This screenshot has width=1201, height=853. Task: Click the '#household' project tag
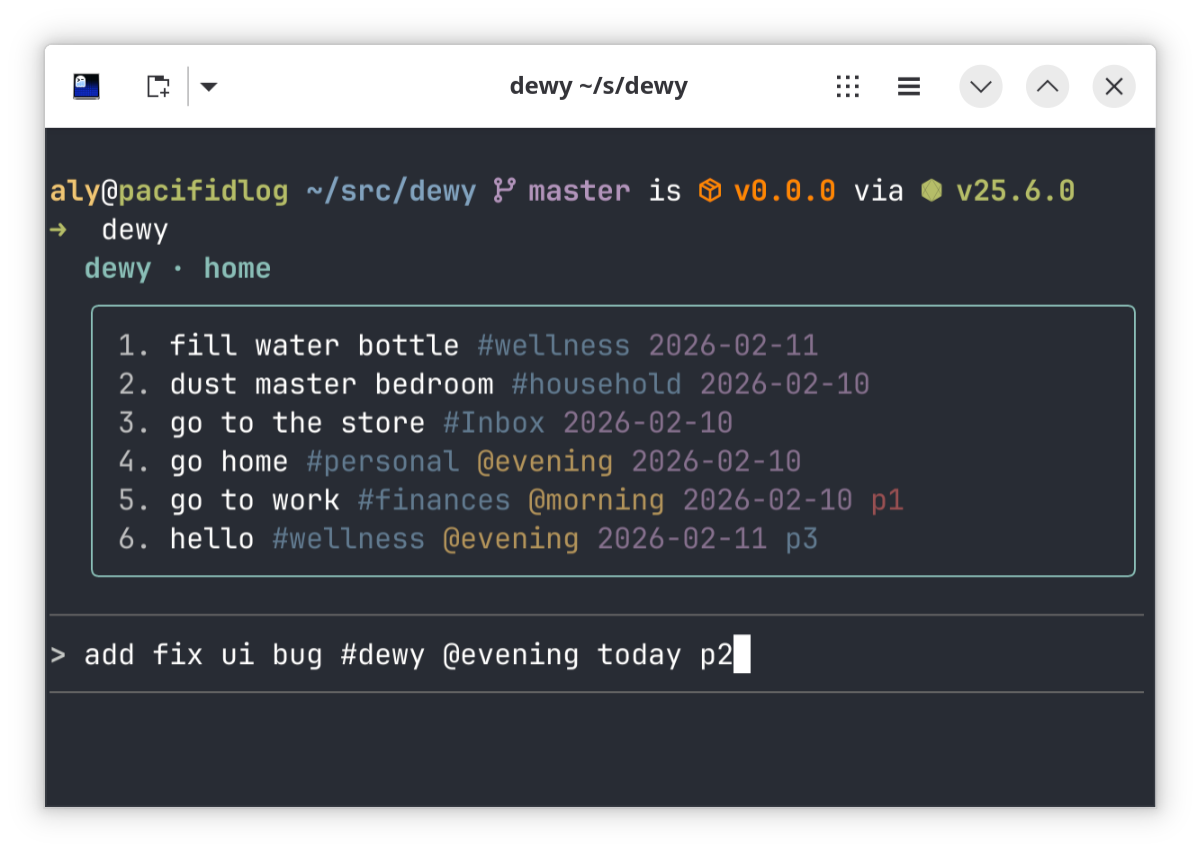(597, 384)
